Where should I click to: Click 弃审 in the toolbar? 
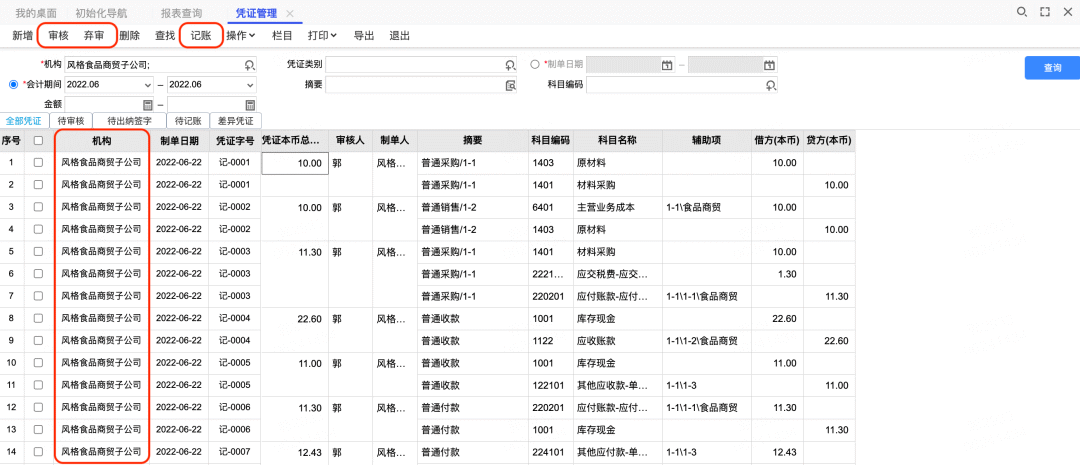pyautogui.click(x=94, y=35)
